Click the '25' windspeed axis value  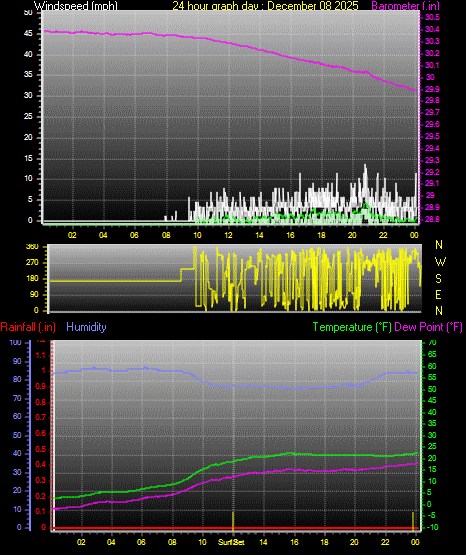(x=28, y=116)
